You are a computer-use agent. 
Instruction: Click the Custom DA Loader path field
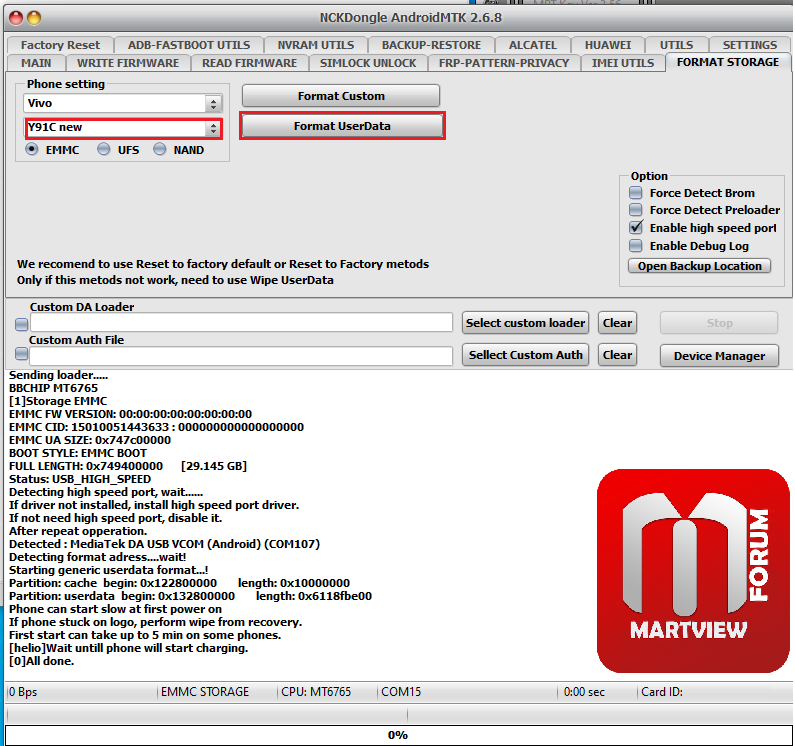click(x=241, y=323)
